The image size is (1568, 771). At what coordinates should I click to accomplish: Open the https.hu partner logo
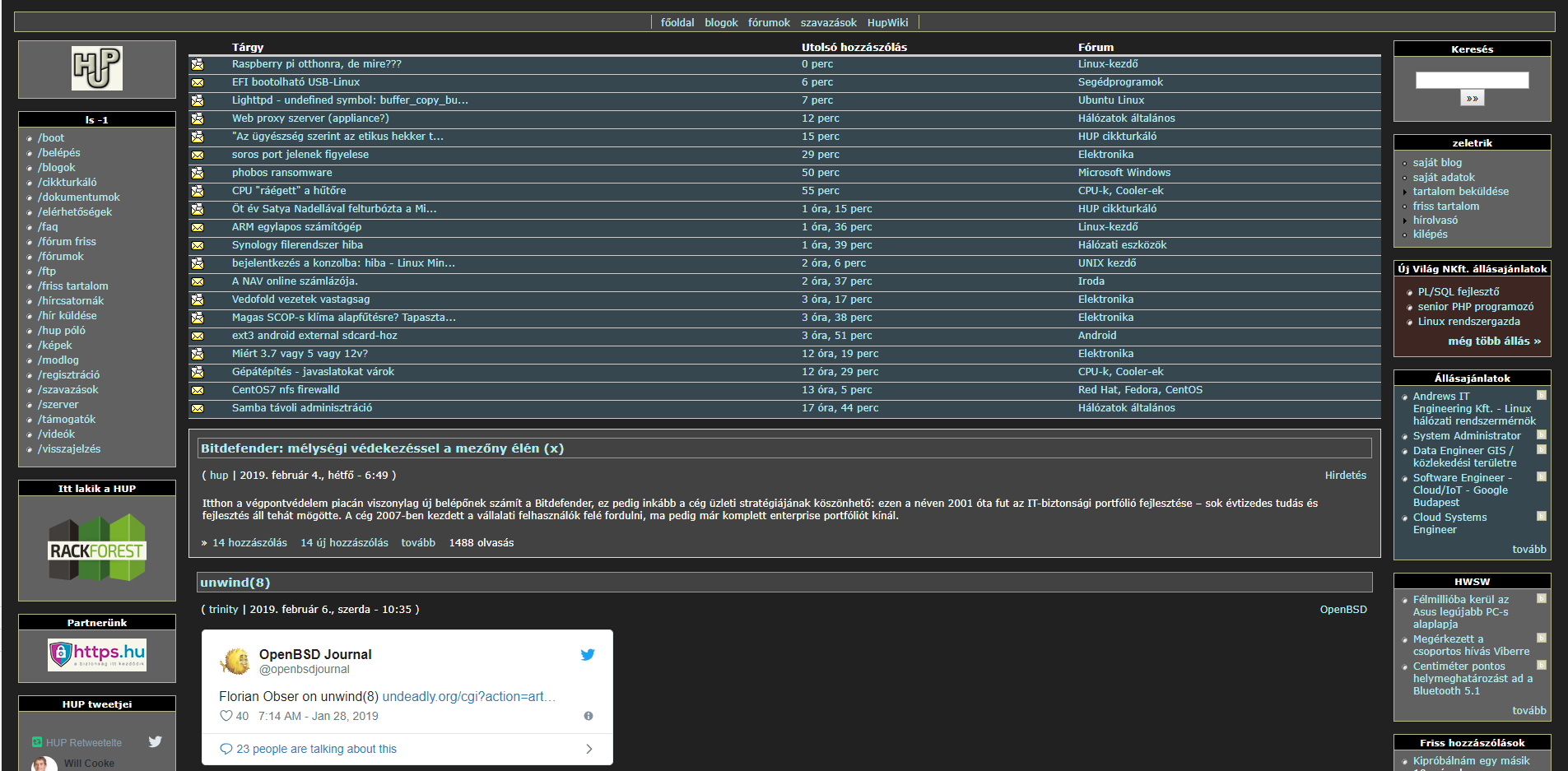pyautogui.click(x=97, y=655)
